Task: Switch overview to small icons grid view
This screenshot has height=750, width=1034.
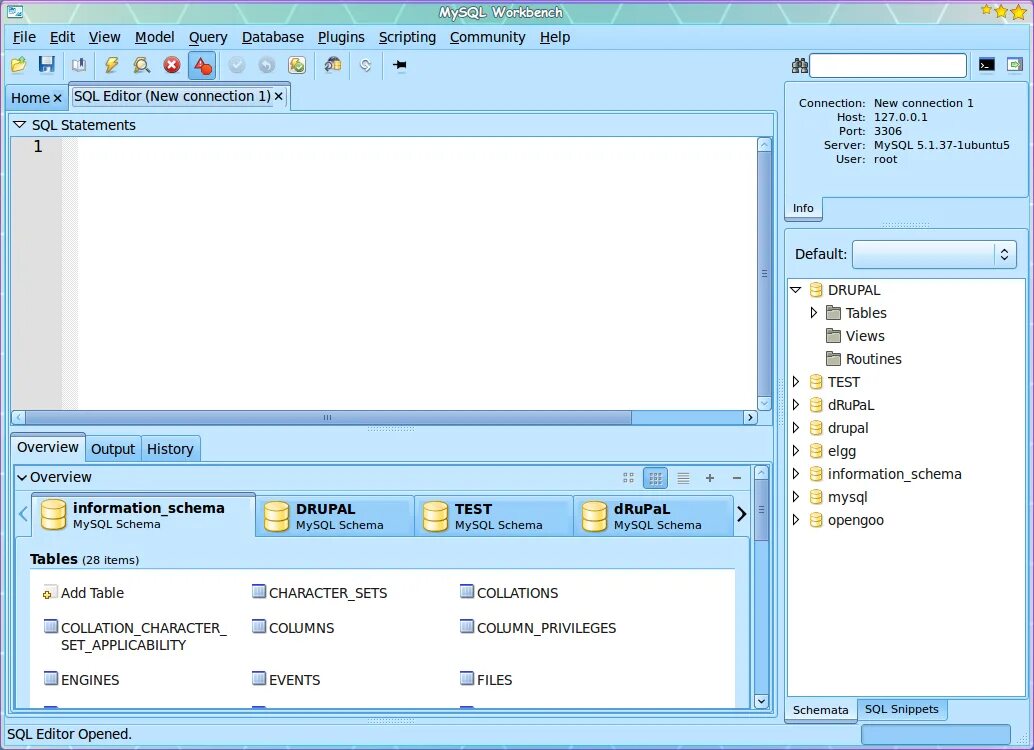Action: pos(655,478)
